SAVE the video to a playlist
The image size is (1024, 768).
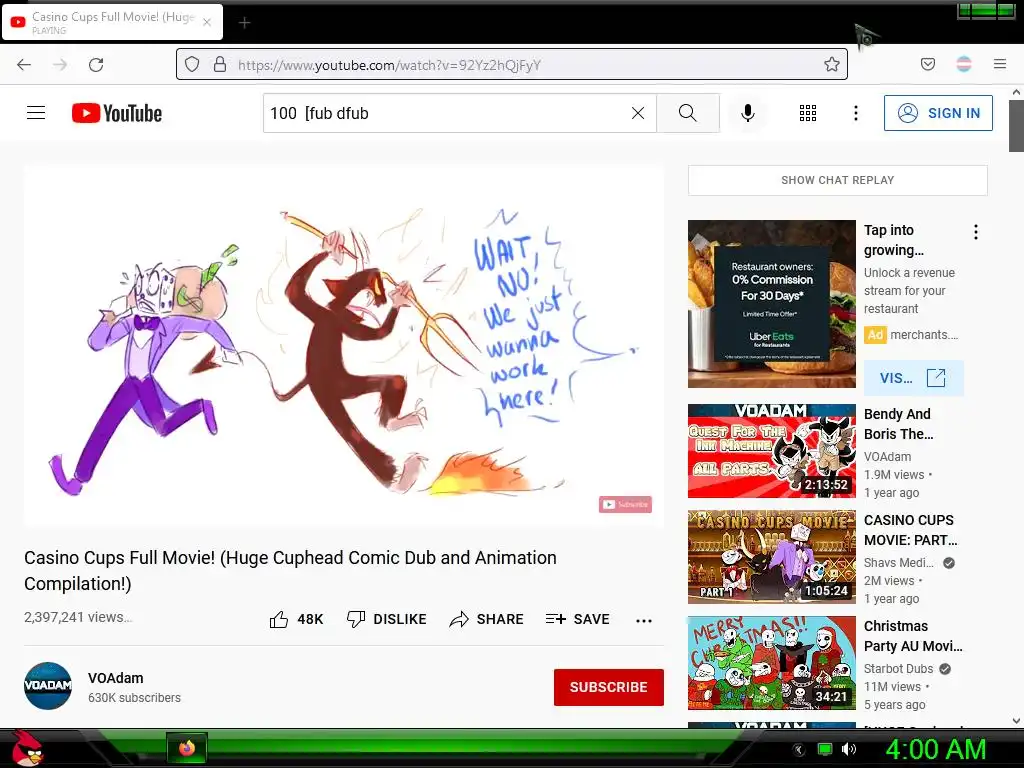[x=577, y=619]
